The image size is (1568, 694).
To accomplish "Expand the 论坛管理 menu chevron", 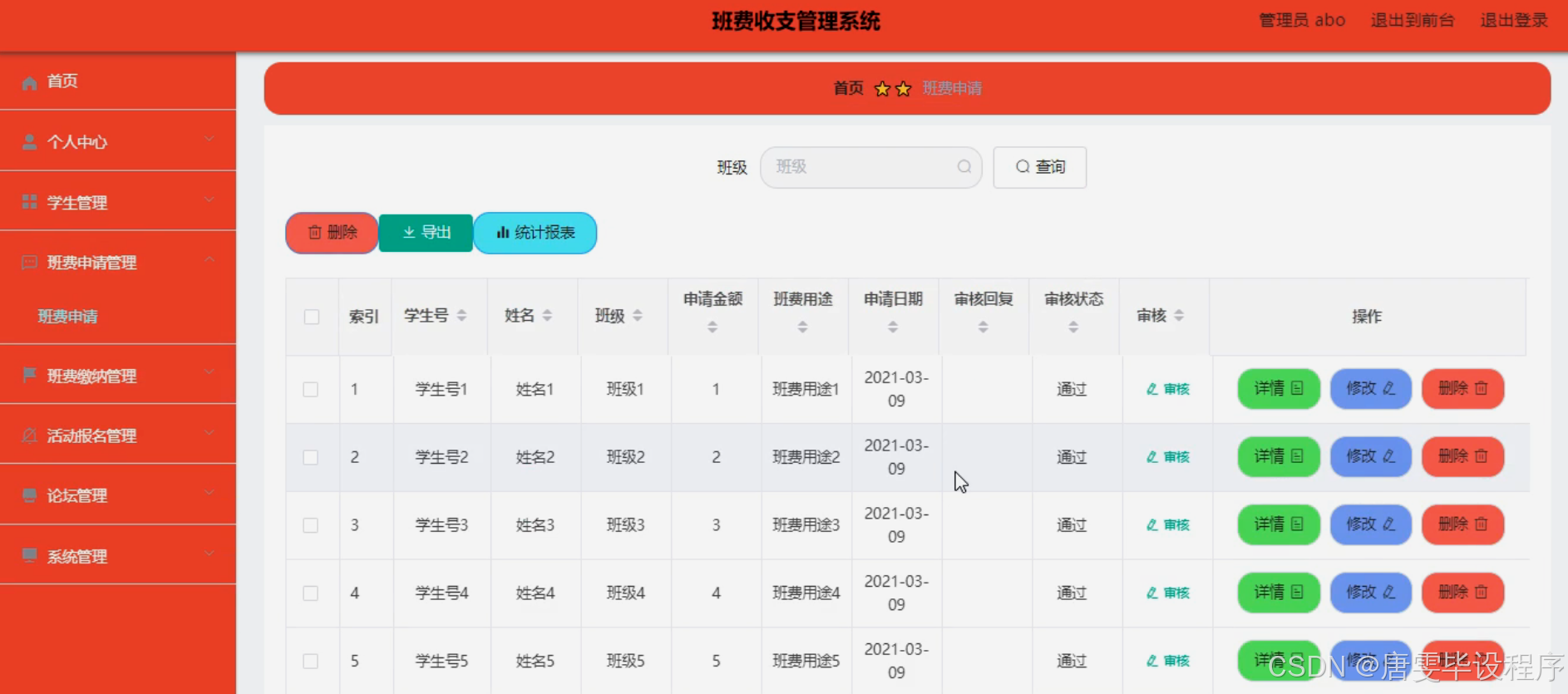I will coord(210,493).
